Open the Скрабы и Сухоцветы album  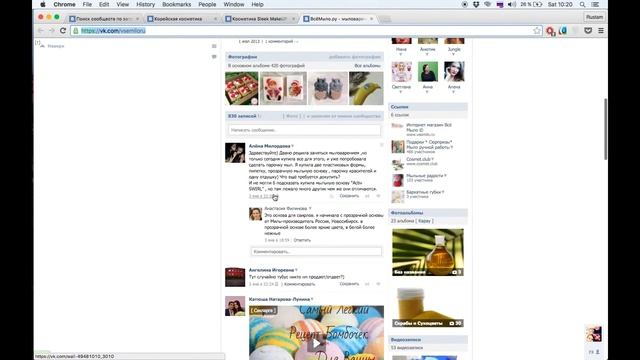(x=428, y=307)
